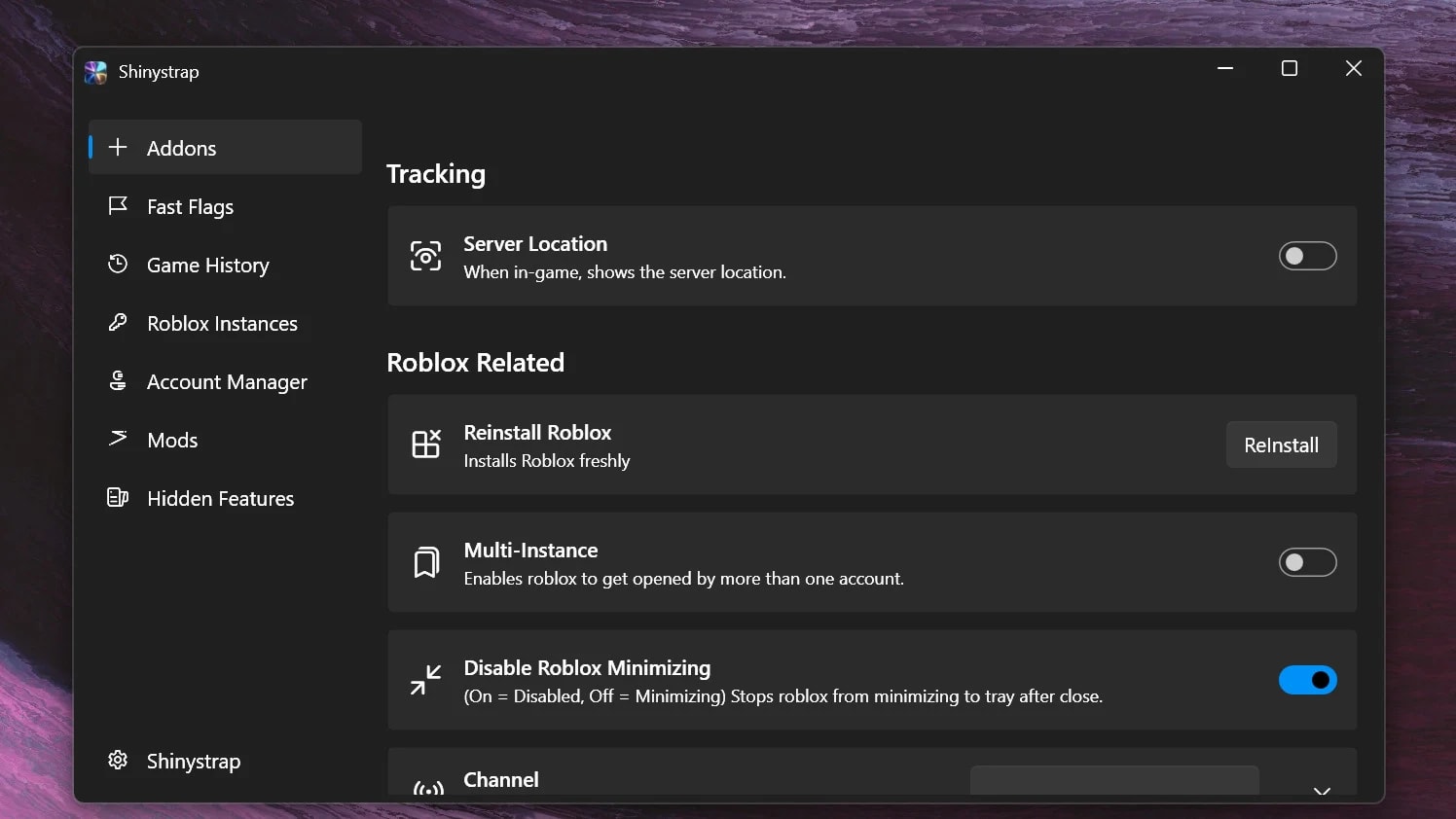Click the Roblox Related heading
Image resolution: width=1456 pixels, height=819 pixels.
click(476, 362)
